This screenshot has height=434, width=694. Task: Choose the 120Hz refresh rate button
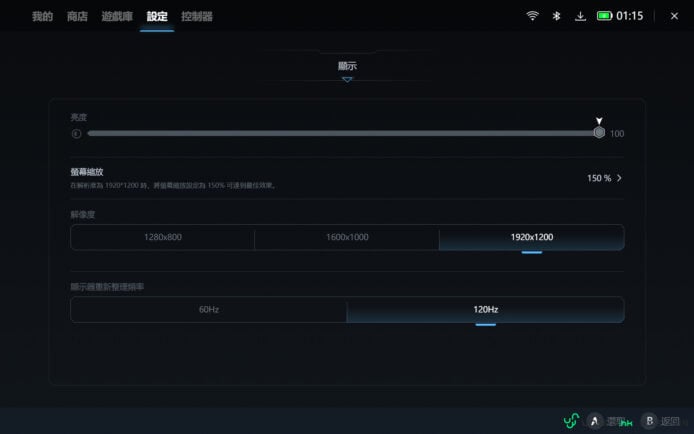tap(485, 309)
